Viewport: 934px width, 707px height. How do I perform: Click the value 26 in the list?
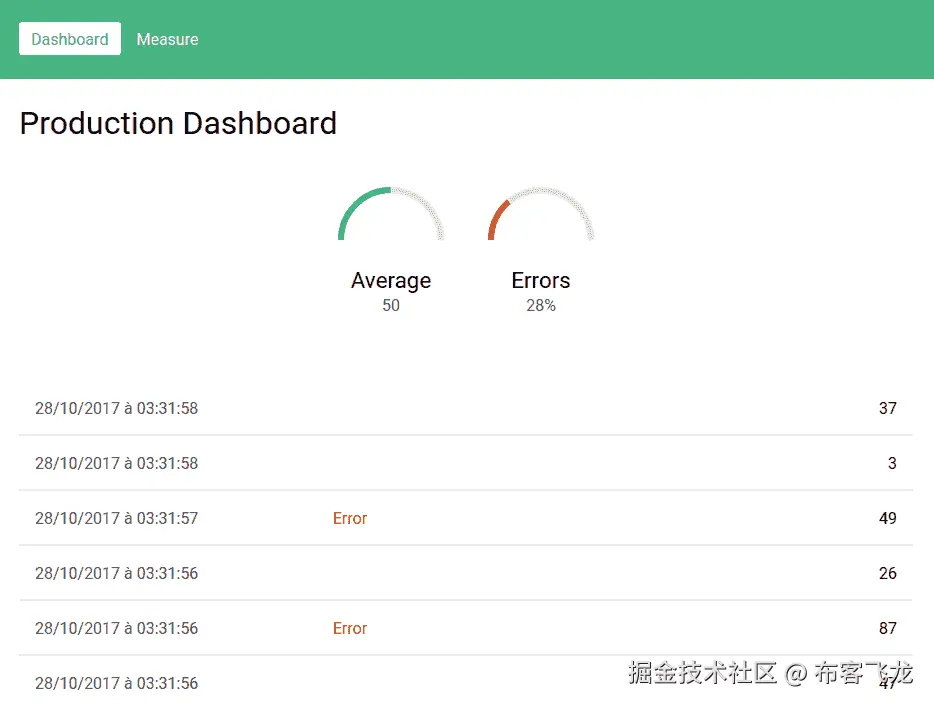pos(888,573)
